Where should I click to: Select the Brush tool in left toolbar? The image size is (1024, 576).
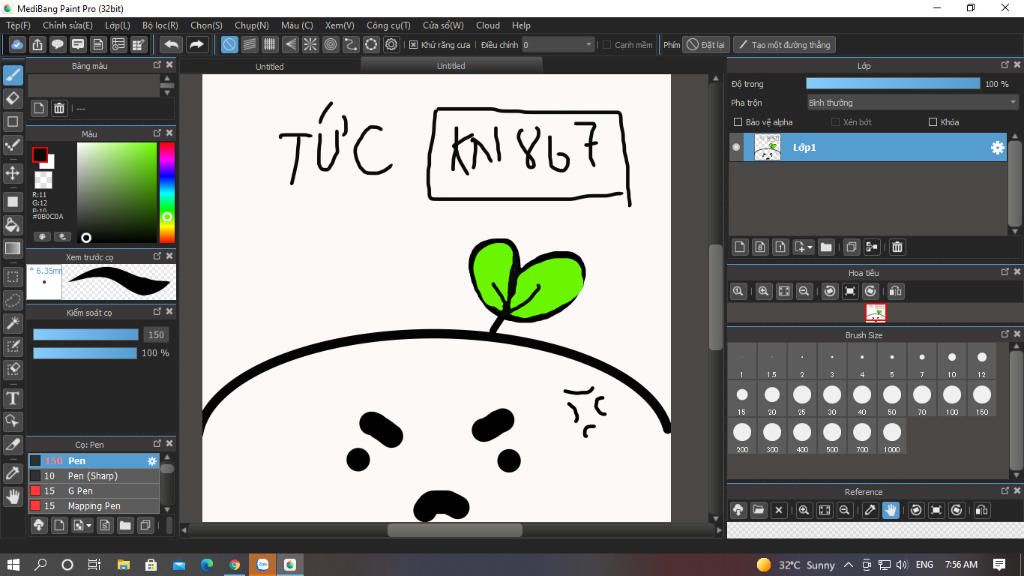point(12,74)
